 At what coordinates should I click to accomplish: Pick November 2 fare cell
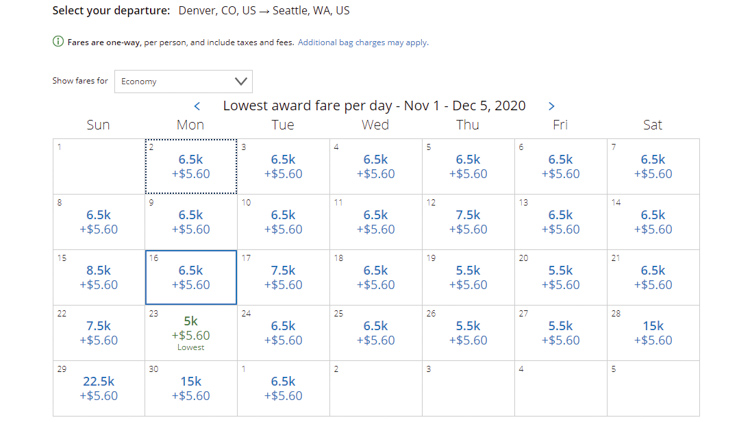coord(191,166)
